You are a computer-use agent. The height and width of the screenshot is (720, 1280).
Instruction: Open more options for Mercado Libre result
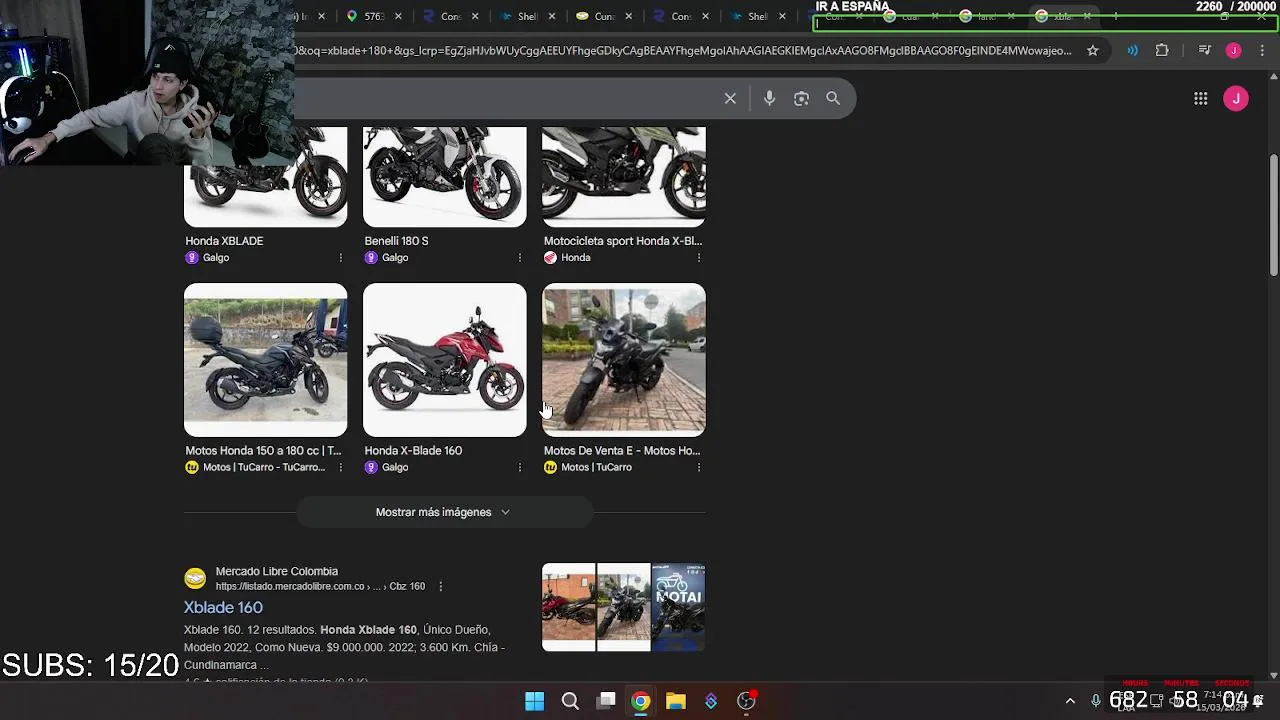440,586
